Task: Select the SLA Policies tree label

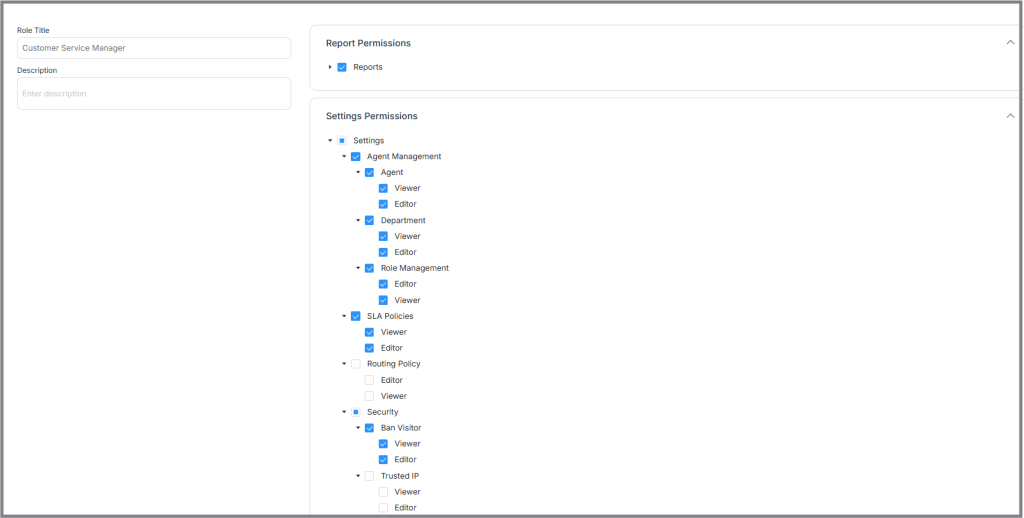Action: click(x=390, y=316)
